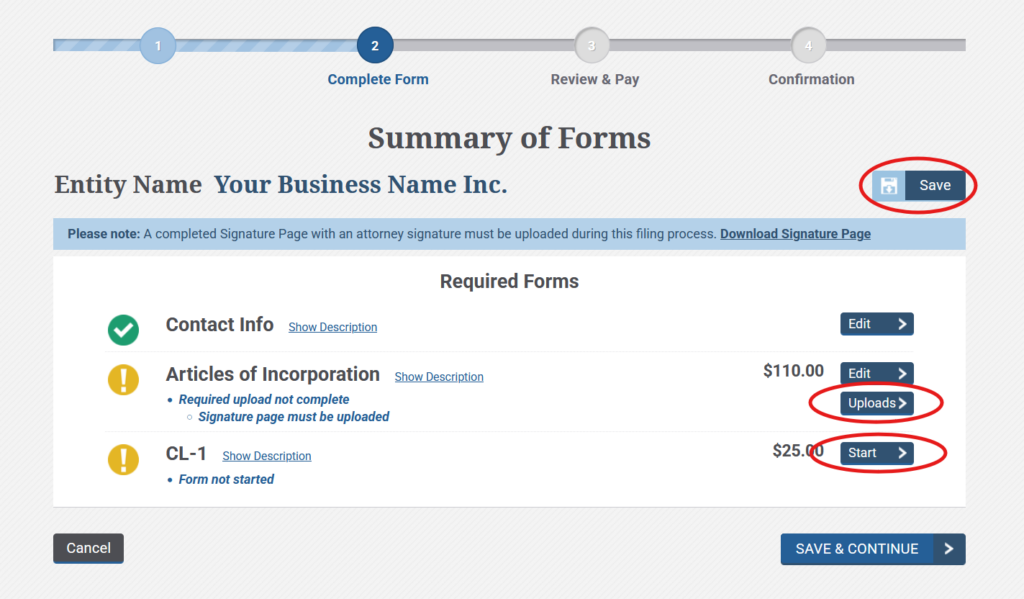Click the arrow icon on the Contact Info Edit button
The width and height of the screenshot is (1024, 599).
click(900, 323)
